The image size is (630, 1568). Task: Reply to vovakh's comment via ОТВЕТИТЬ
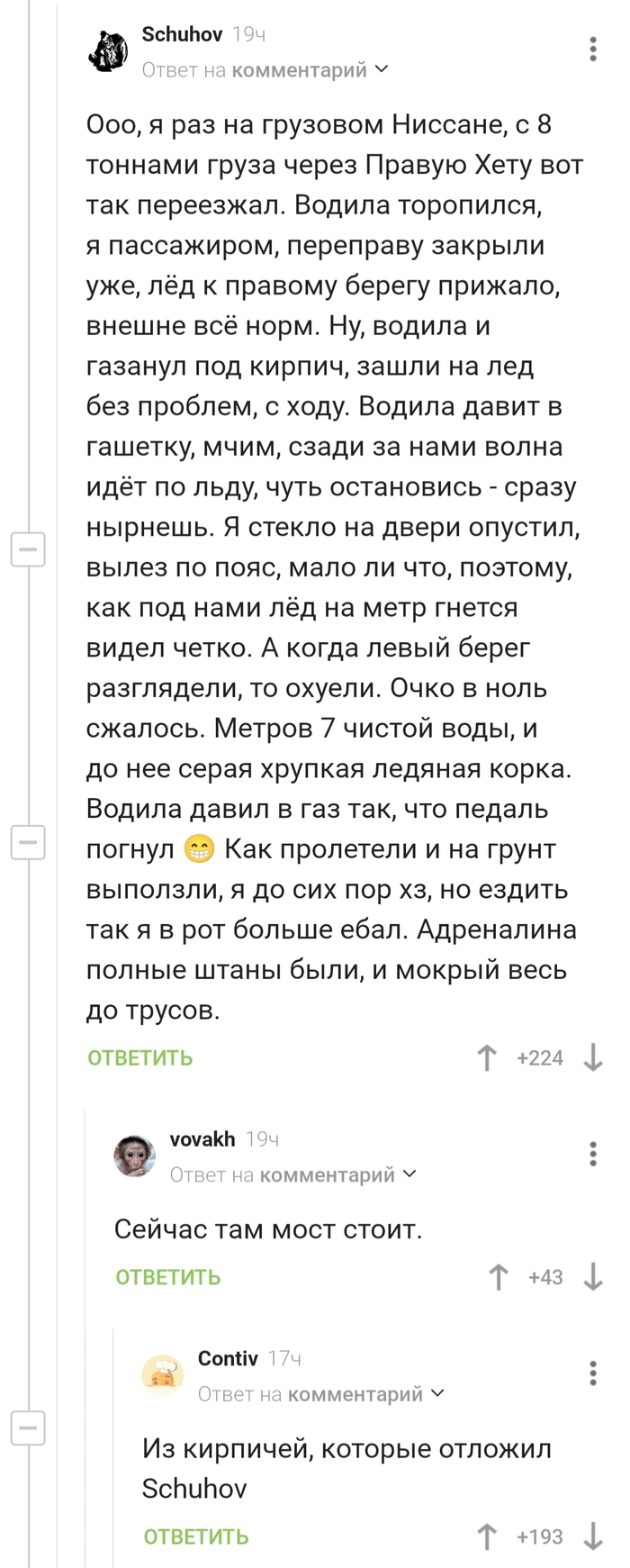(x=168, y=1278)
